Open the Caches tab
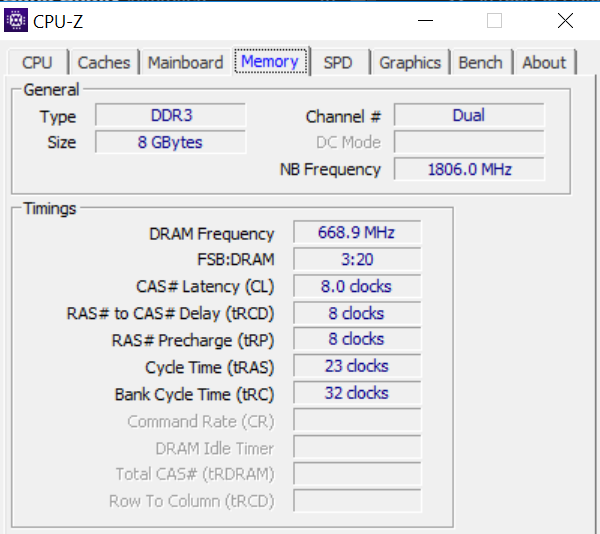Viewport: 600px width, 534px height. coord(104,62)
